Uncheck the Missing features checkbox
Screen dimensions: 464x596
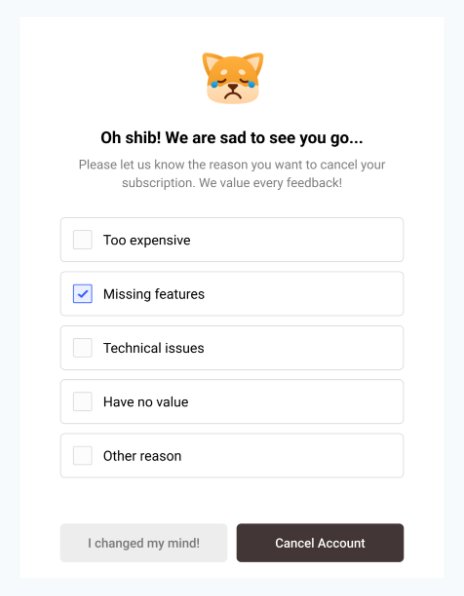click(82, 293)
